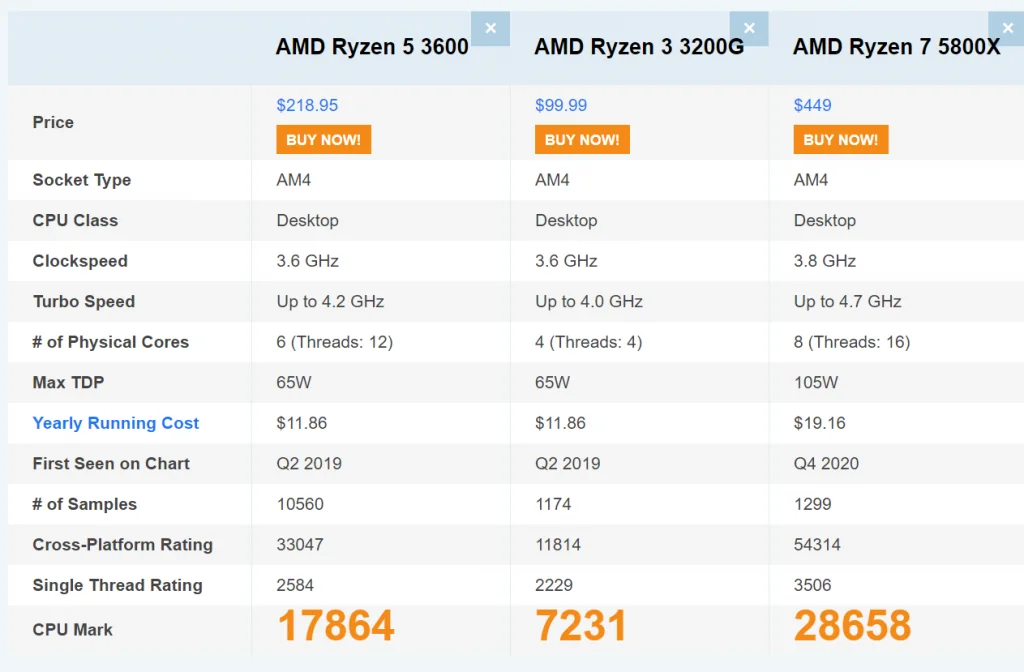Click the 54314 cross-platform rating
The width and height of the screenshot is (1024, 672).
[x=817, y=545]
